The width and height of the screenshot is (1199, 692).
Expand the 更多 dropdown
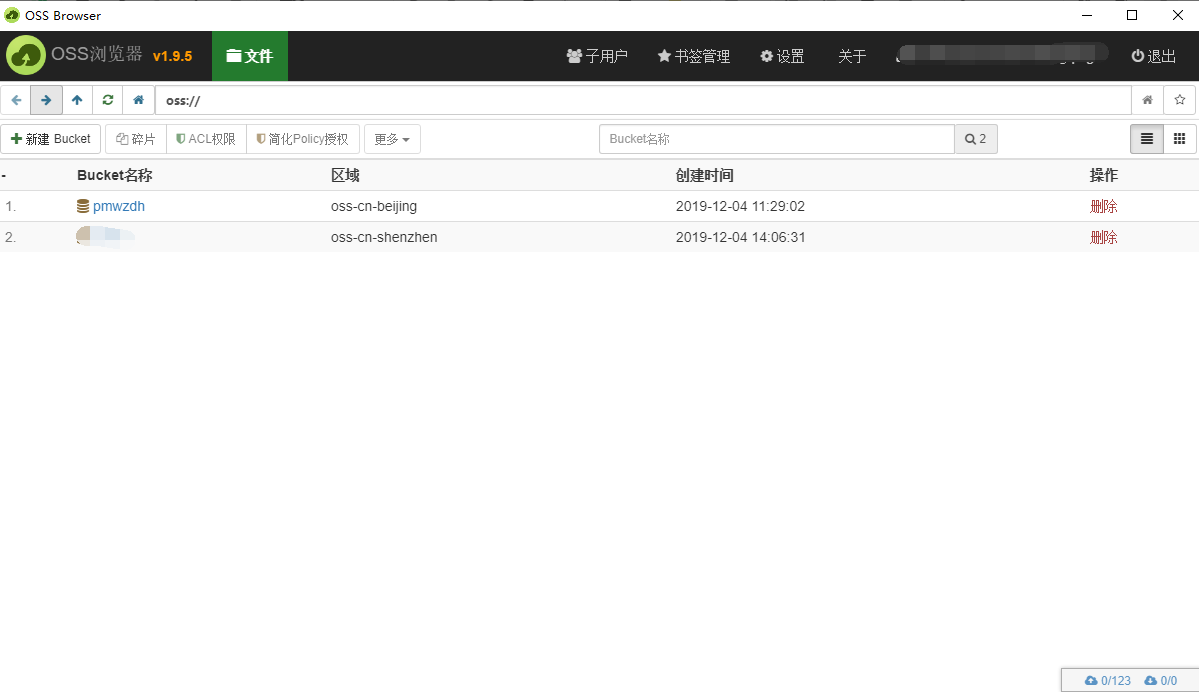point(392,138)
